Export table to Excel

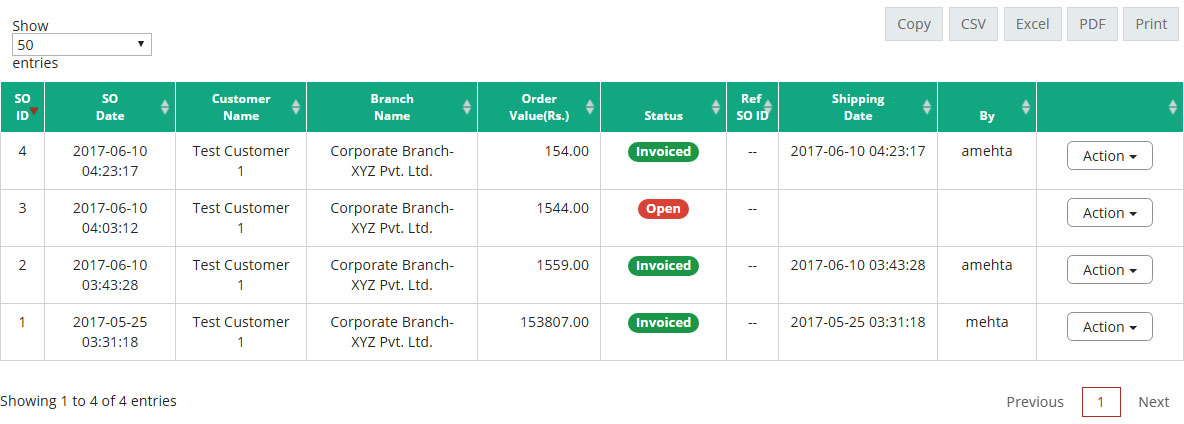(x=1032, y=25)
